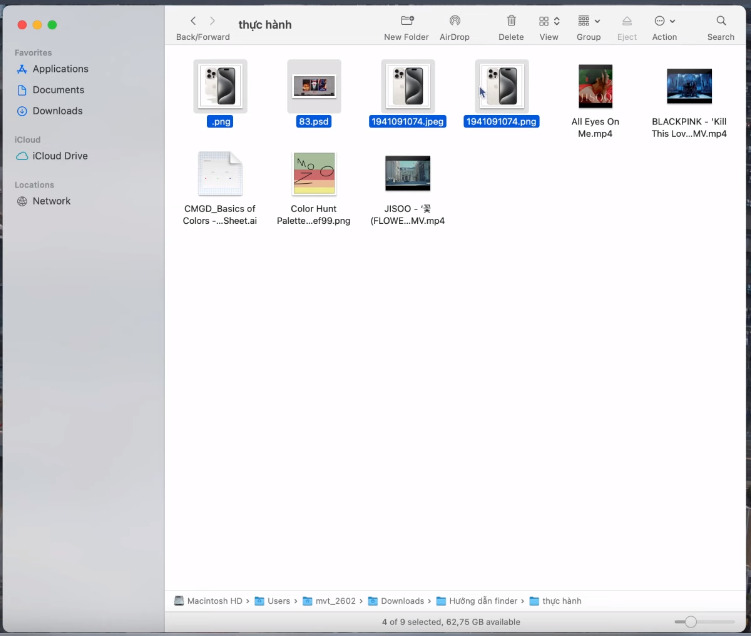Select Network in the sidebar
Image resolution: width=751 pixels, height=636 pixels.
[51, 201]
